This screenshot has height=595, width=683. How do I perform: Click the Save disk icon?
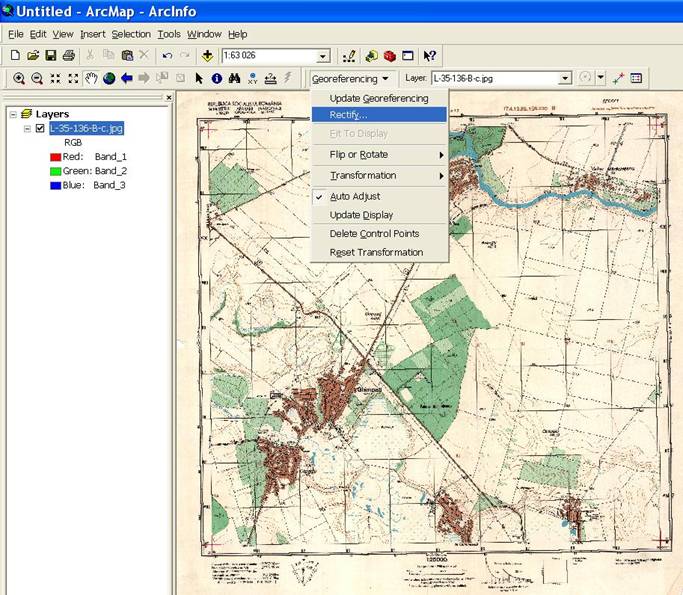pyautogui.click(x=51, y=56)
